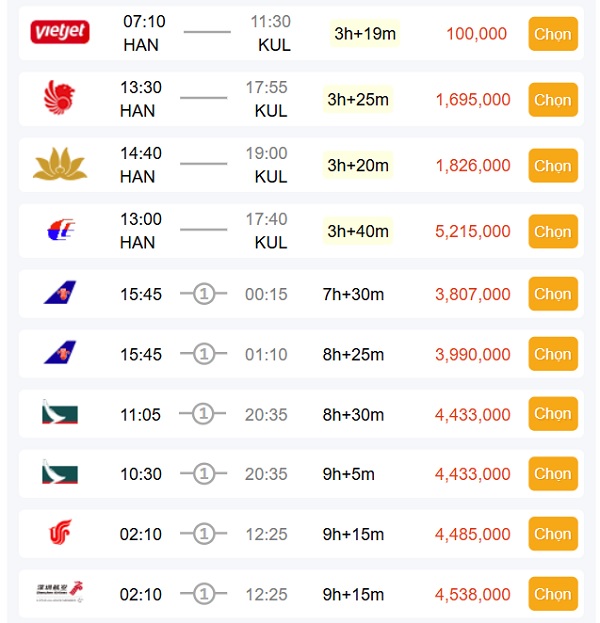Click the 1-stop indicator on 00:15 arrival flight

204,295
